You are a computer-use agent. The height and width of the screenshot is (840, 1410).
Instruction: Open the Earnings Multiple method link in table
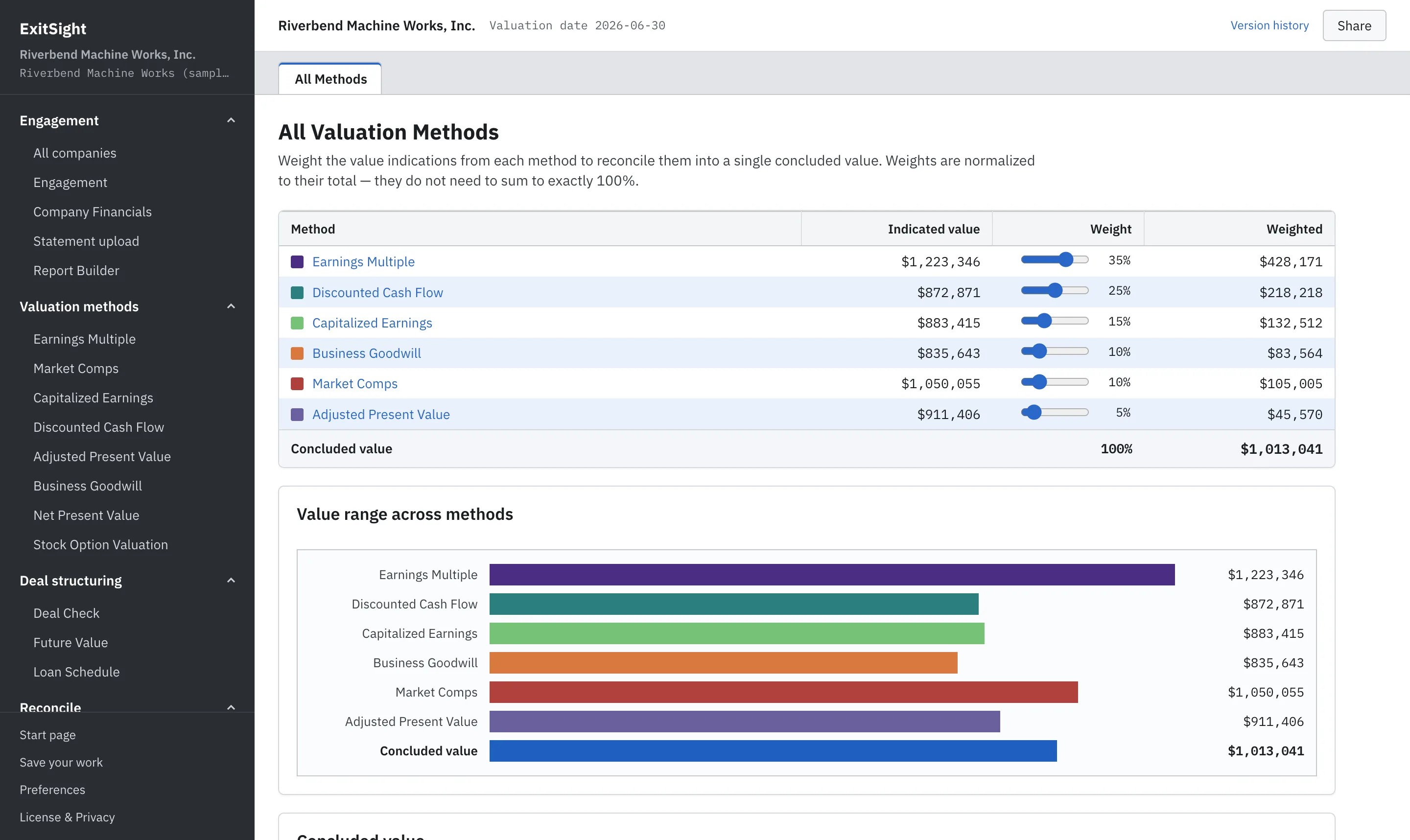pyautogui.click(x=363, y=261)
